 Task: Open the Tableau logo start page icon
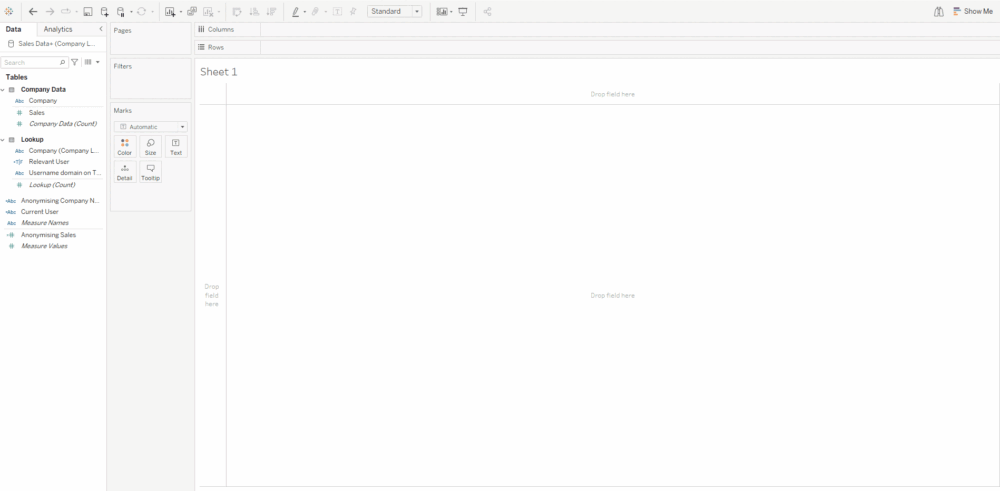9,12
